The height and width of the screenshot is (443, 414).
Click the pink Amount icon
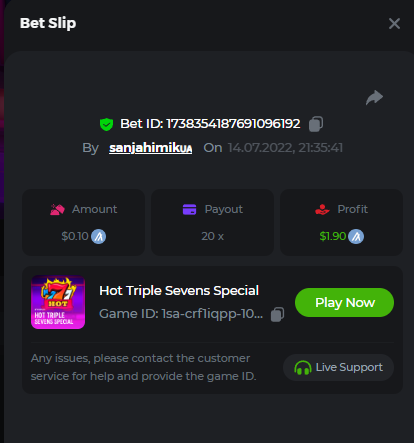tap(57, 210)
